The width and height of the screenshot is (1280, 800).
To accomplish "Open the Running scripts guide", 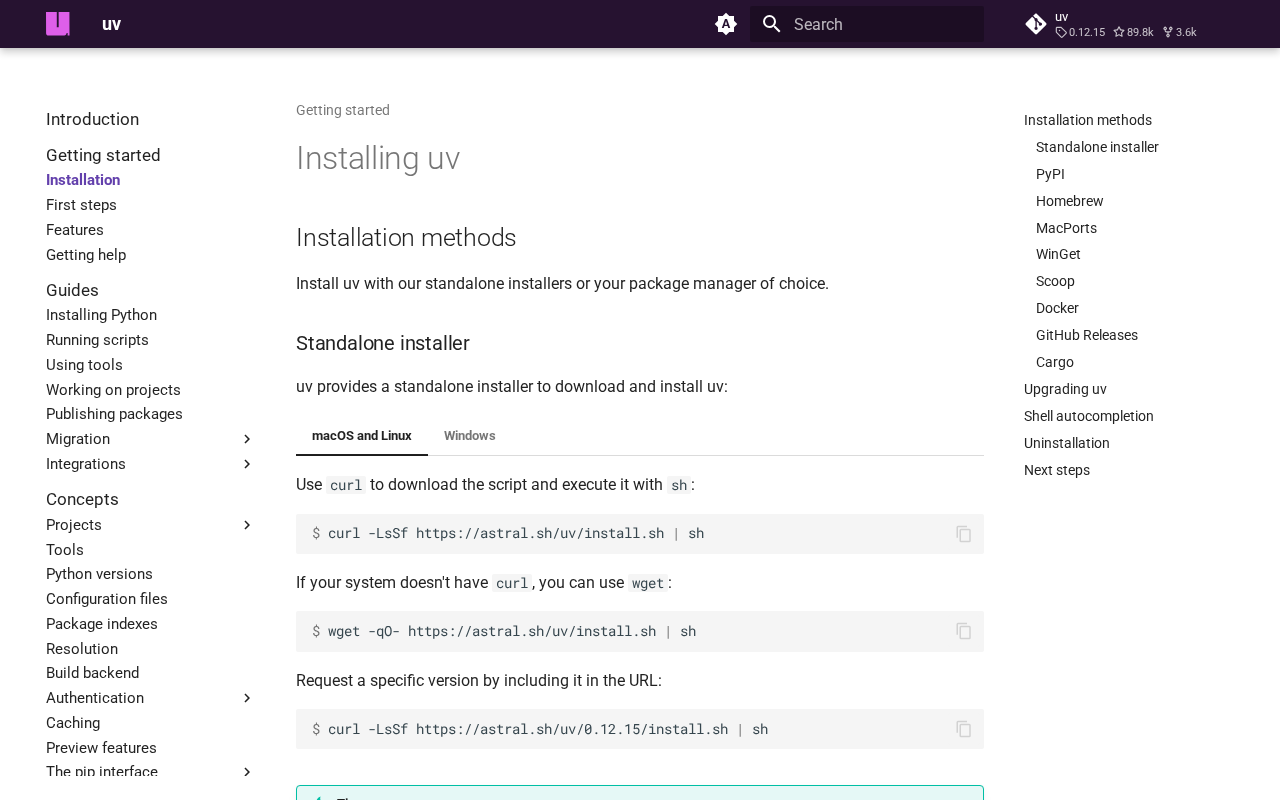I will click(x=97, y=340).
